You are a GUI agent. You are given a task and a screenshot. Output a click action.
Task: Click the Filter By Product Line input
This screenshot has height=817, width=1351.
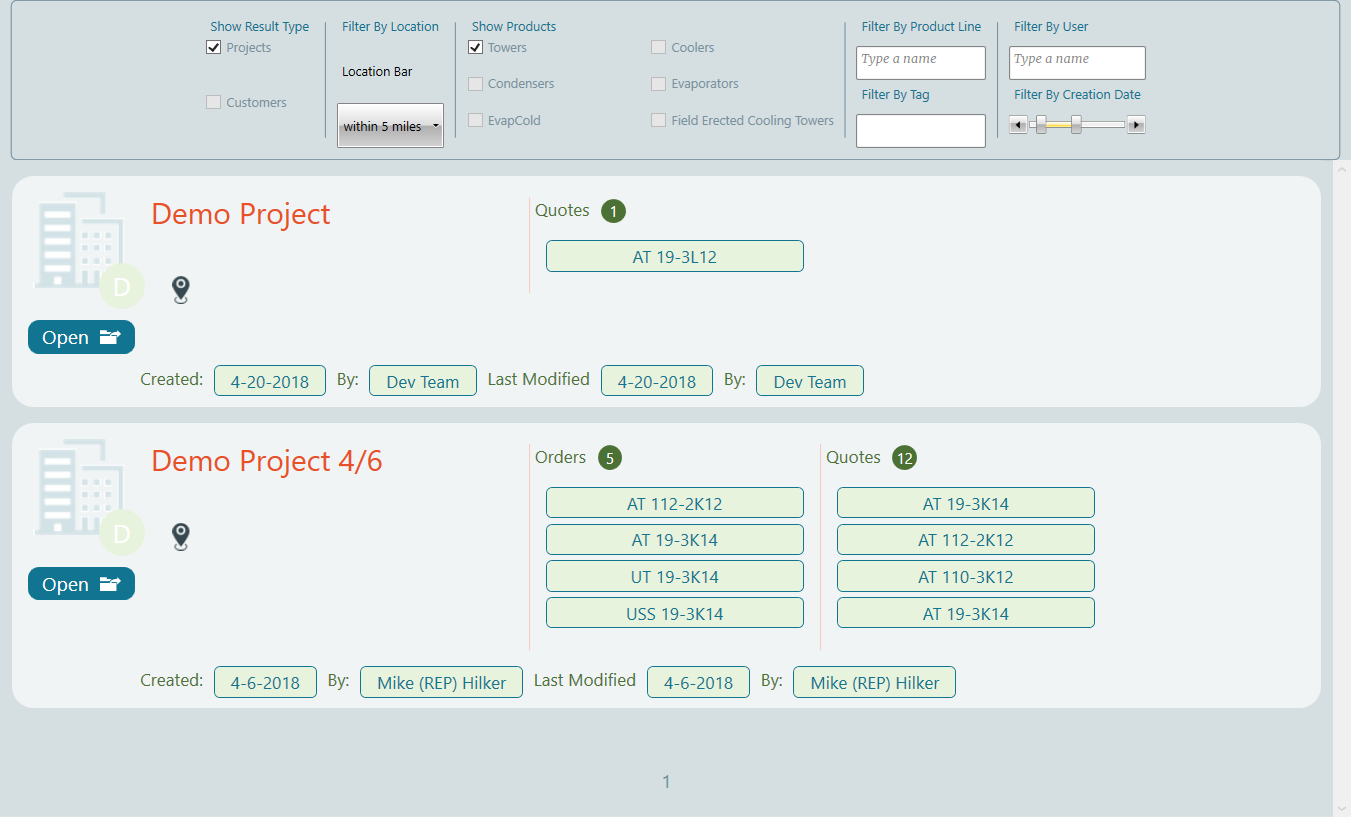[920, 63]
